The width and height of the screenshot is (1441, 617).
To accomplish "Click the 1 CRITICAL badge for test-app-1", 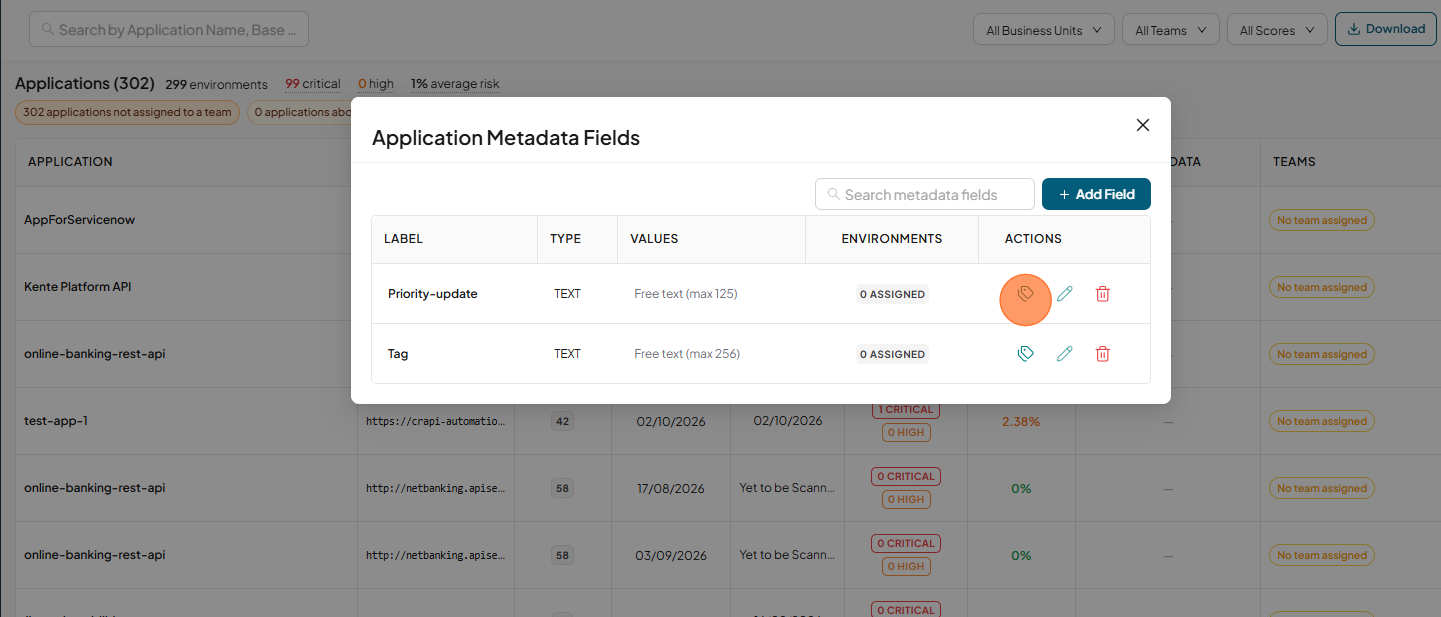I will click(x=904, y=410).
